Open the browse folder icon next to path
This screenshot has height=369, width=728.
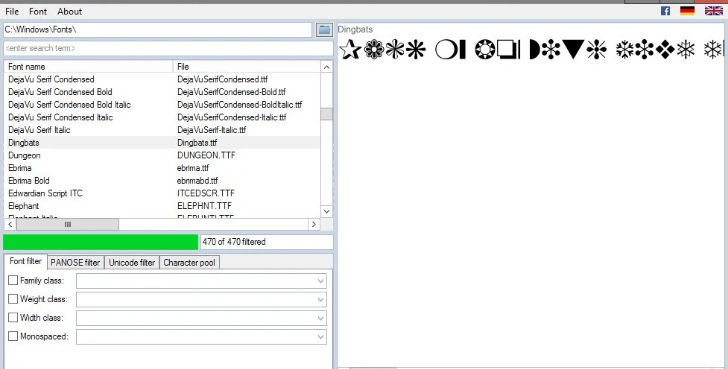[324, 30]
